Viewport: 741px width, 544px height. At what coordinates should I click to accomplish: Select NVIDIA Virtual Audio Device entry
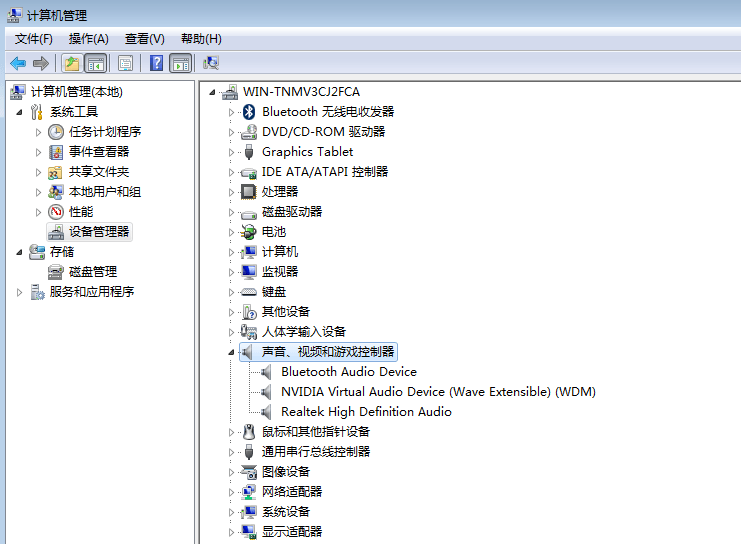(x=438, y=392)
